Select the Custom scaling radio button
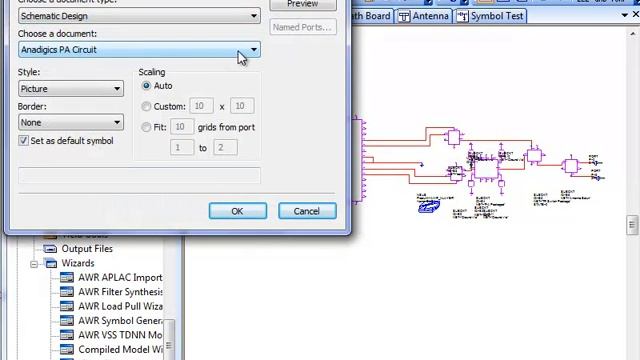Screen dimensions: 640x360 [x=146, y=107]
